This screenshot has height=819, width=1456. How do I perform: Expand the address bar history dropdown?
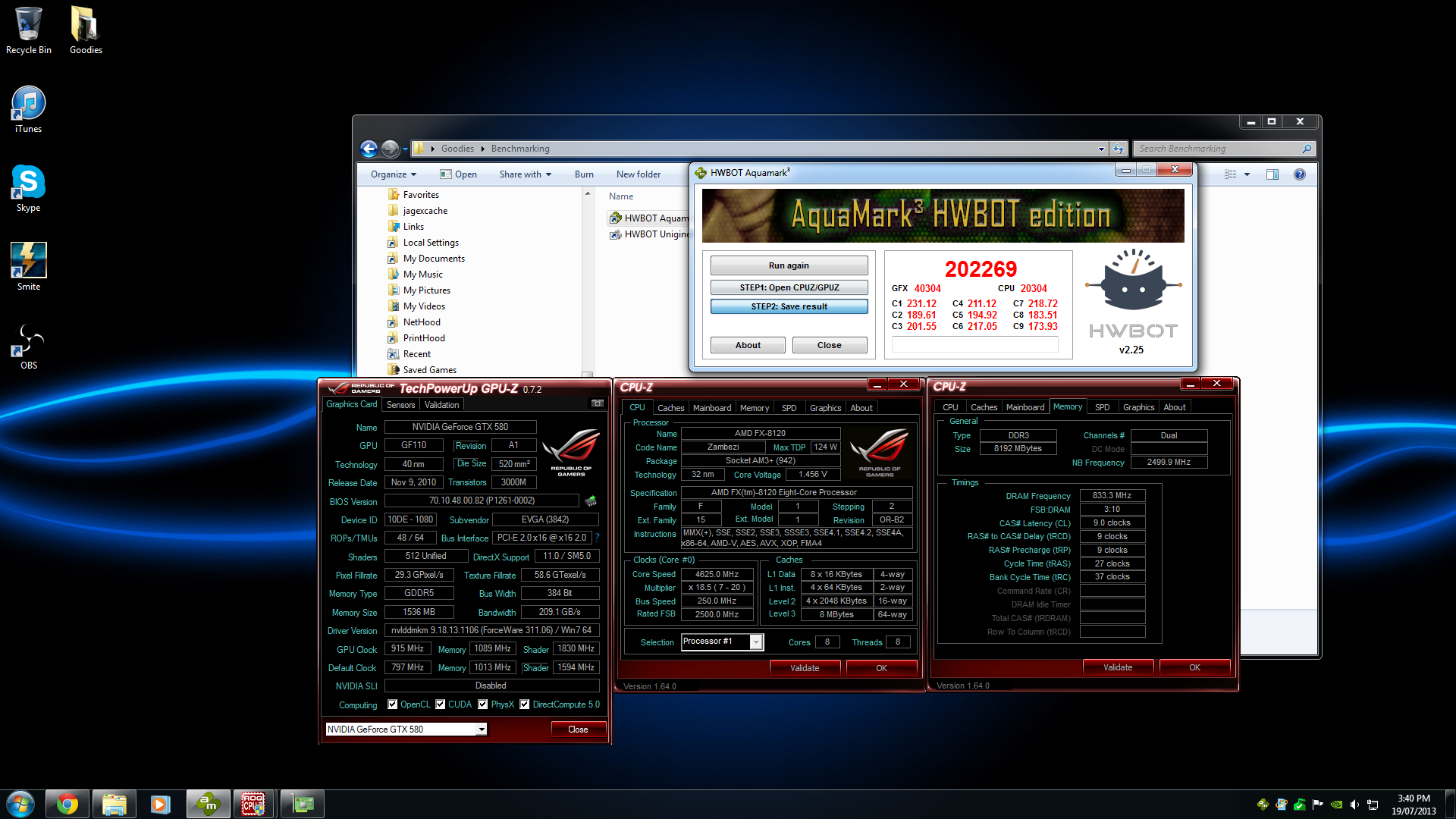(x=1101, y=149)
